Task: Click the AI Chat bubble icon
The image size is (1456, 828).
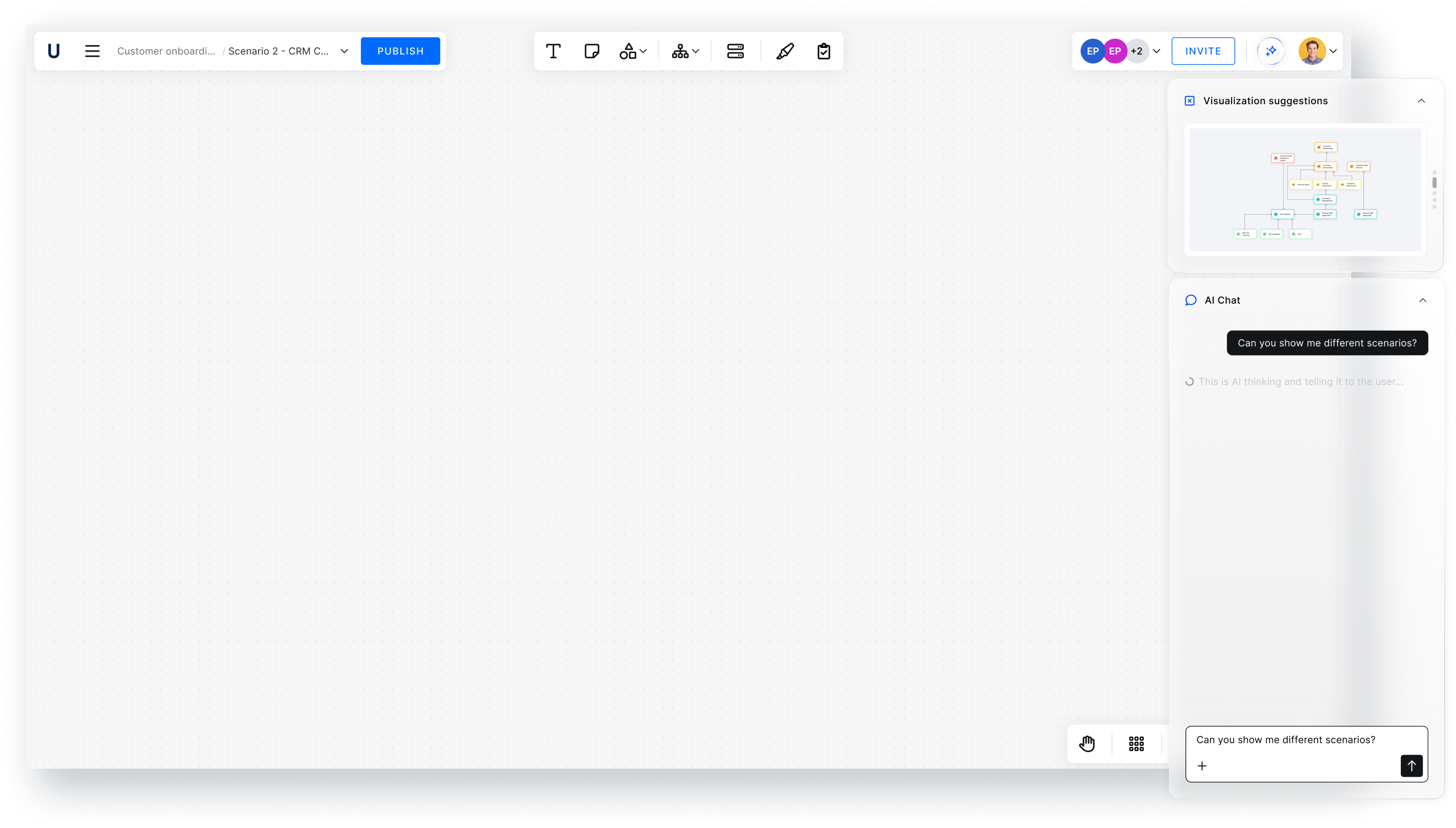Action: click(x=1190, y=300)
